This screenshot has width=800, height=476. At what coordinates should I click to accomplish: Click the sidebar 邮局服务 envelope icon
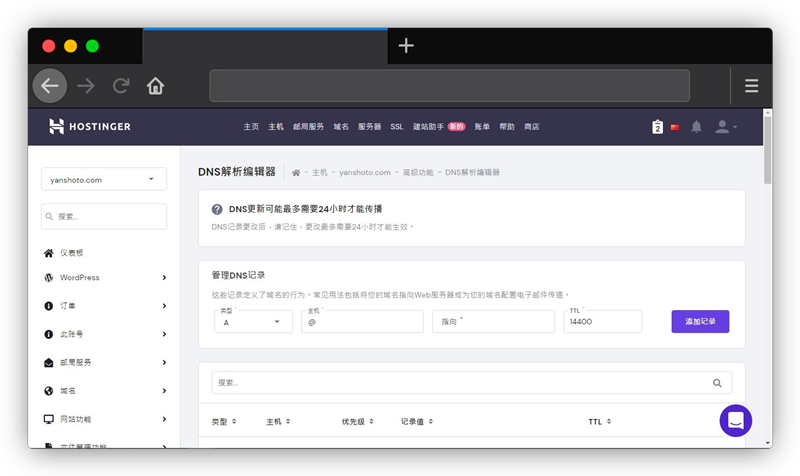pyautogui.click(x=48, y=363)
